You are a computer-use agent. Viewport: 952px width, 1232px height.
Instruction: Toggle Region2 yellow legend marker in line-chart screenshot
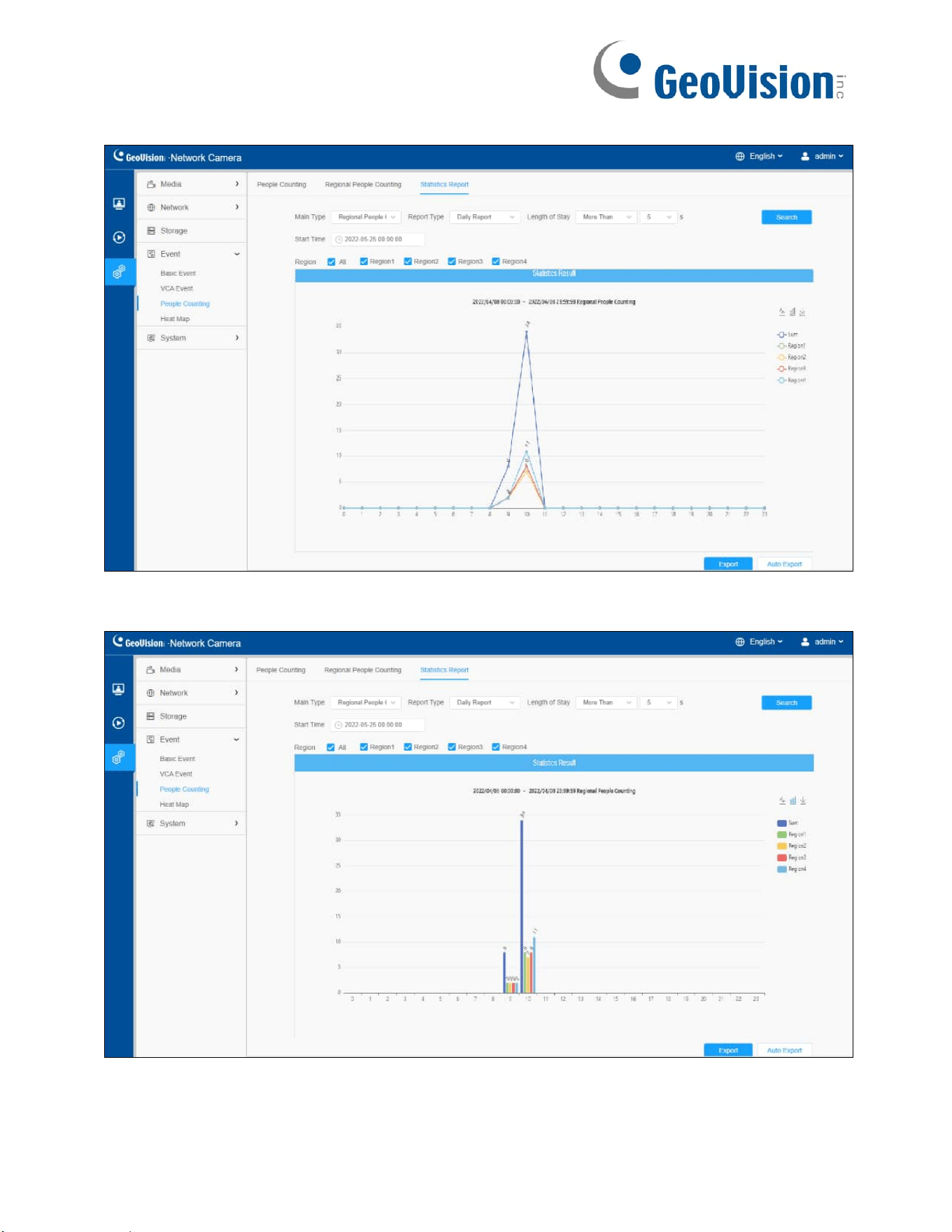coord(781,357)
